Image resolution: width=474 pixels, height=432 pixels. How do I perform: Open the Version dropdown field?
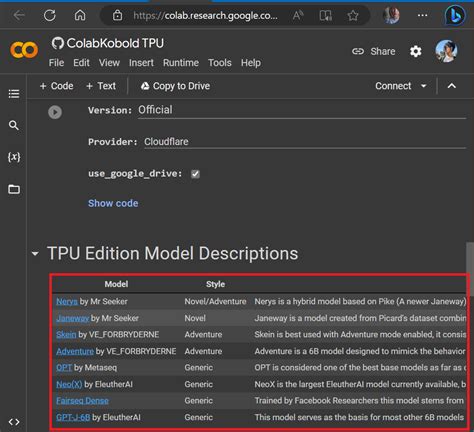pyautogui.click(x=302, y=110)
